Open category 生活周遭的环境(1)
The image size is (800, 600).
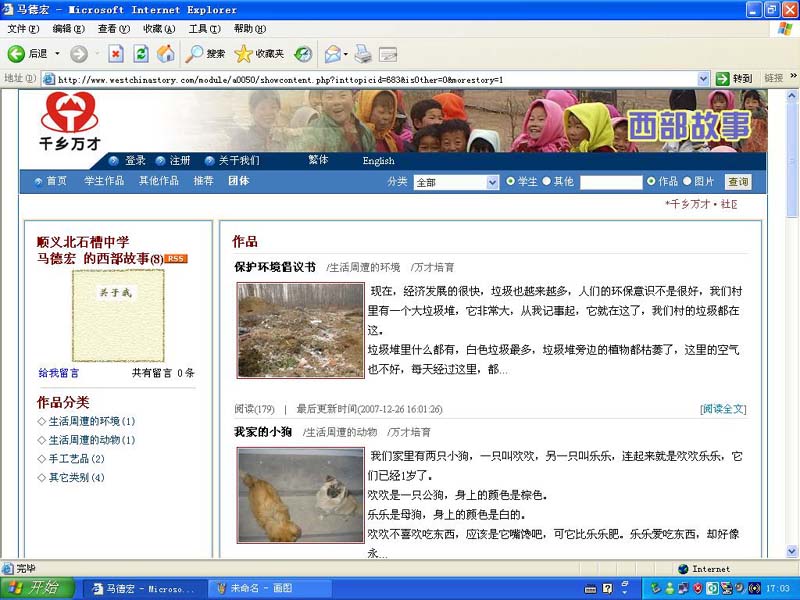[x=91, y=421]
